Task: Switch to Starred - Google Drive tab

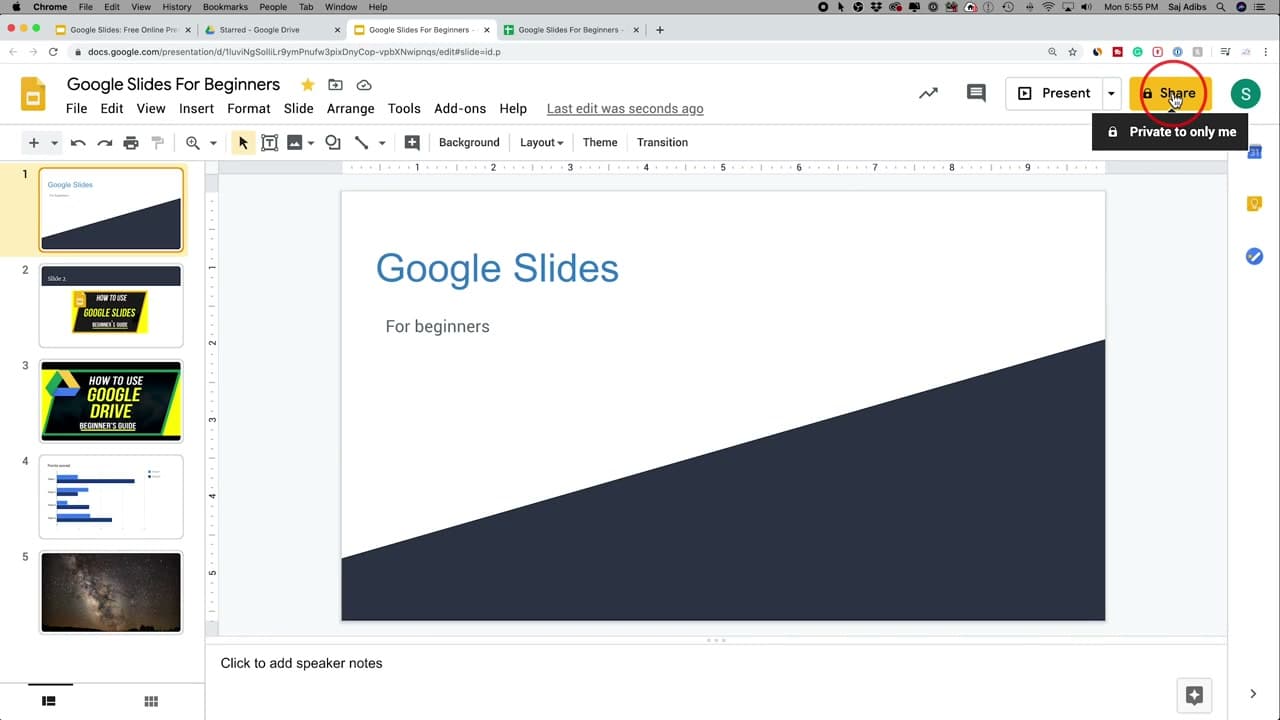Action: pyautogui.click(x=272, y=30)
